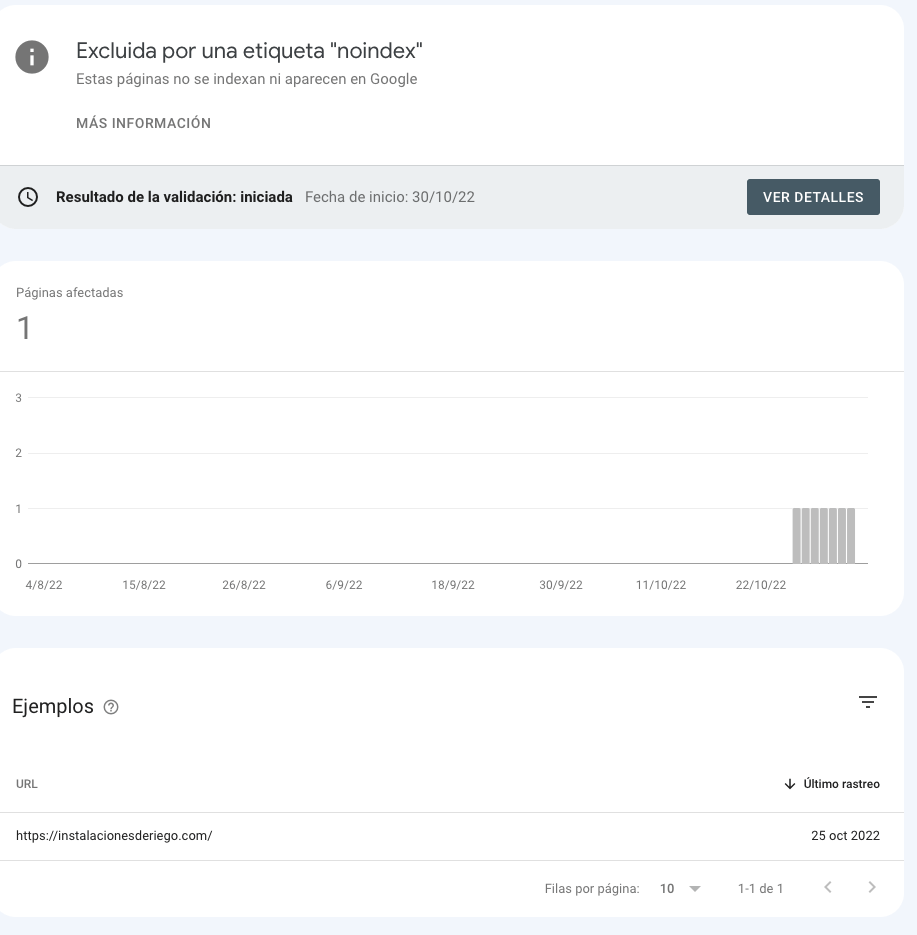Viewport: 917px width, 935px height.
Task: Click the sort arrow beside Último rastreo
Action: click(x=790, y=784)
